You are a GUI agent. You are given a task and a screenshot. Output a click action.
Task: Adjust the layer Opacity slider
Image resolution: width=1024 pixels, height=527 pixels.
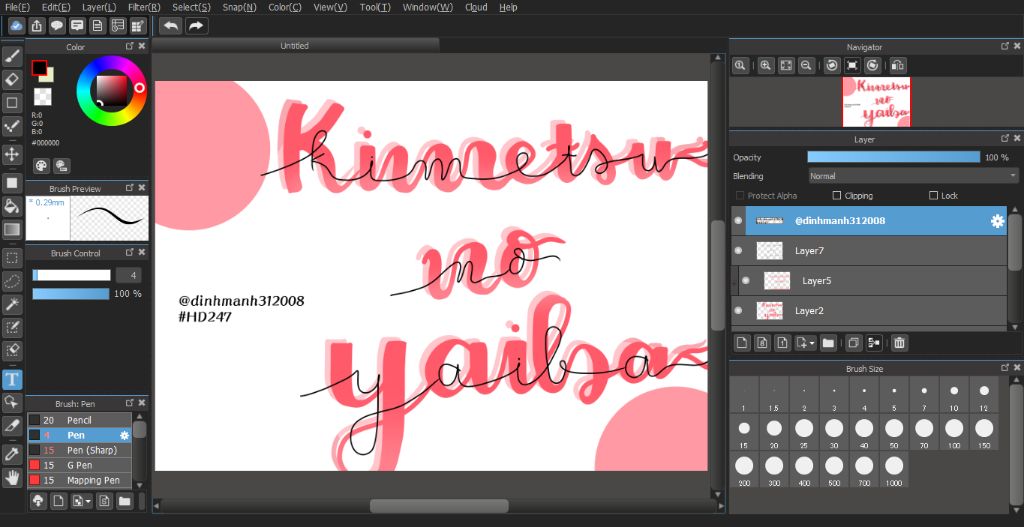[893, 157]
